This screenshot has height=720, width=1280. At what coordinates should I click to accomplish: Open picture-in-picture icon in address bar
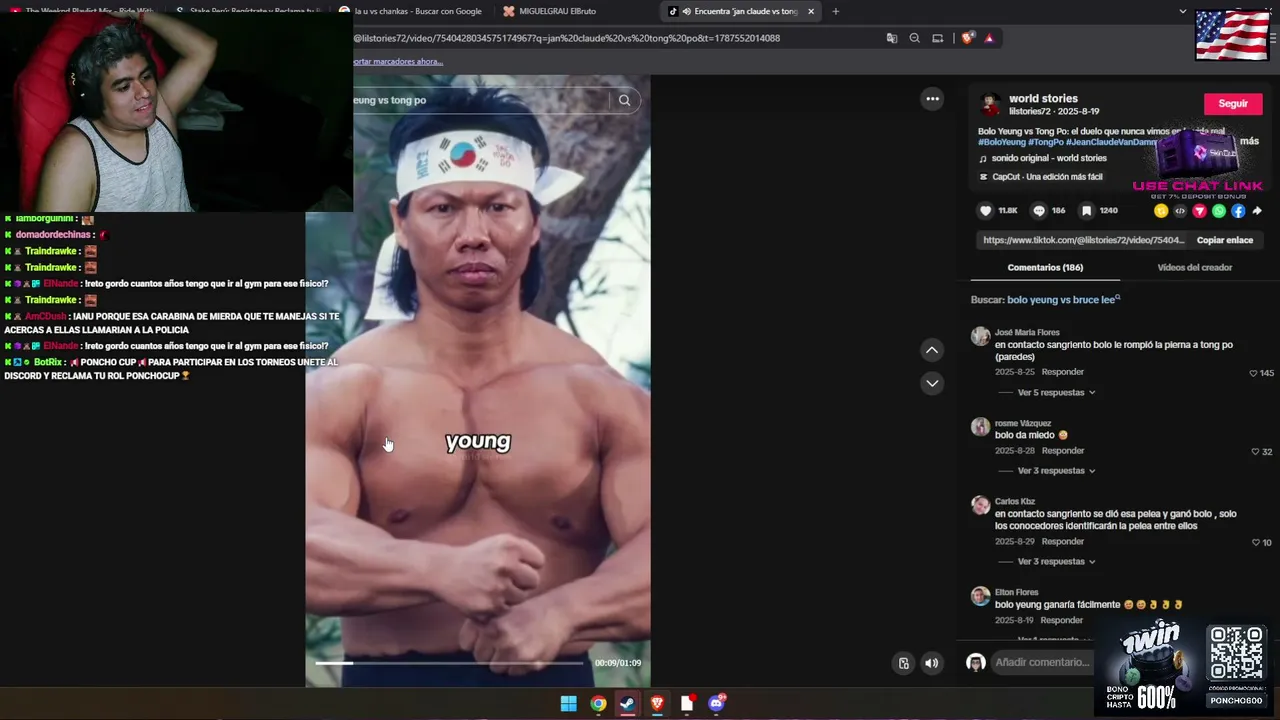click(937, 38)
